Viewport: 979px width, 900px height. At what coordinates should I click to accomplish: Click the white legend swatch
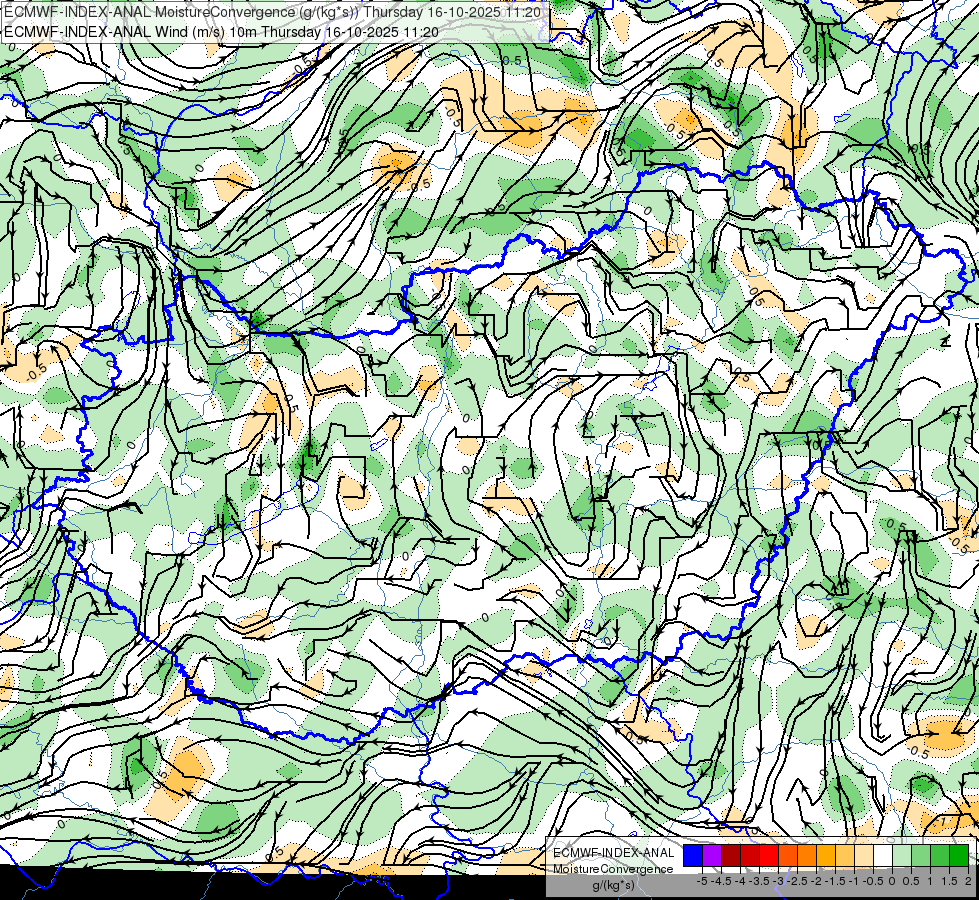[883, 856]
